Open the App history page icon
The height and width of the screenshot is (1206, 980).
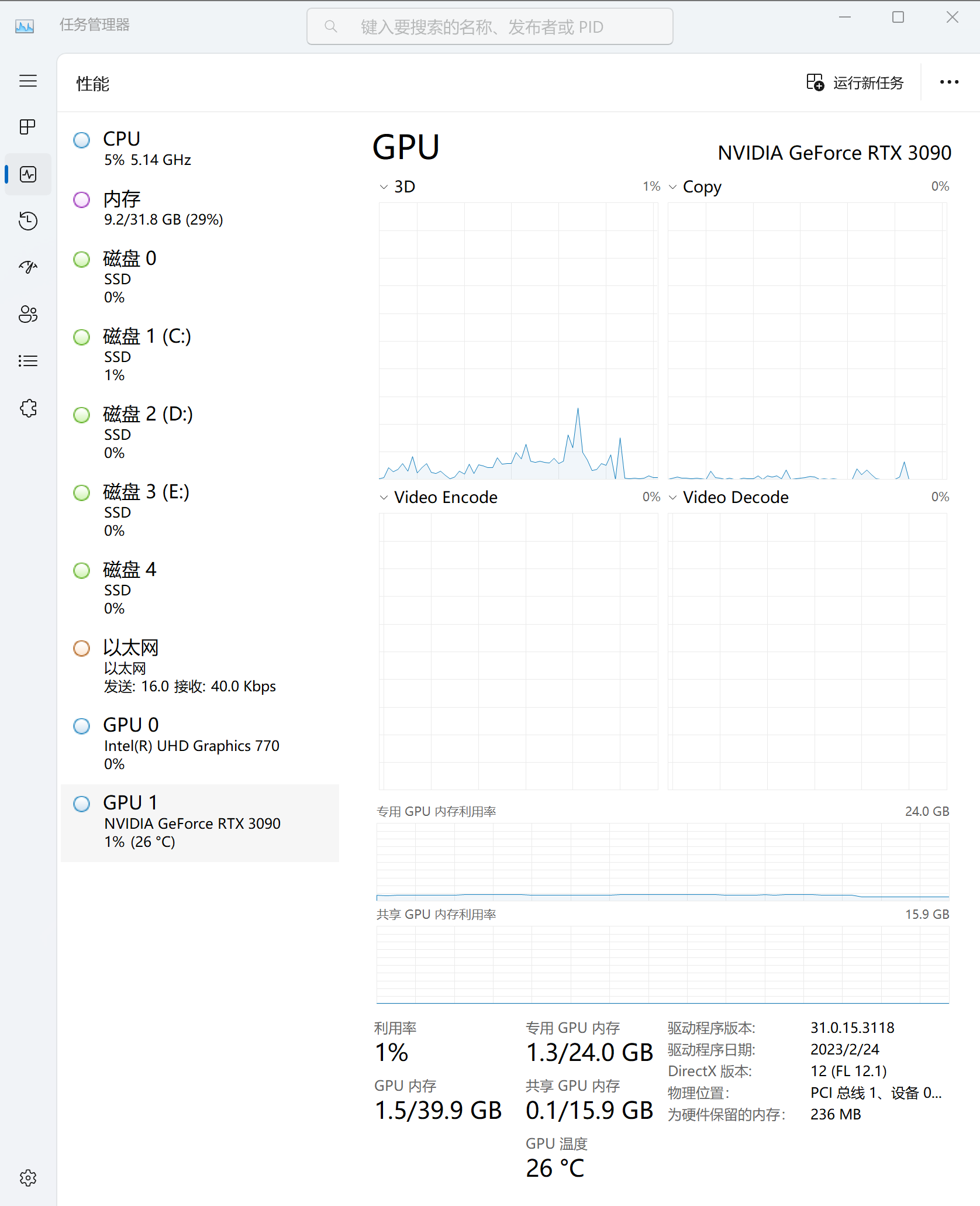click(x=28, y=220)
